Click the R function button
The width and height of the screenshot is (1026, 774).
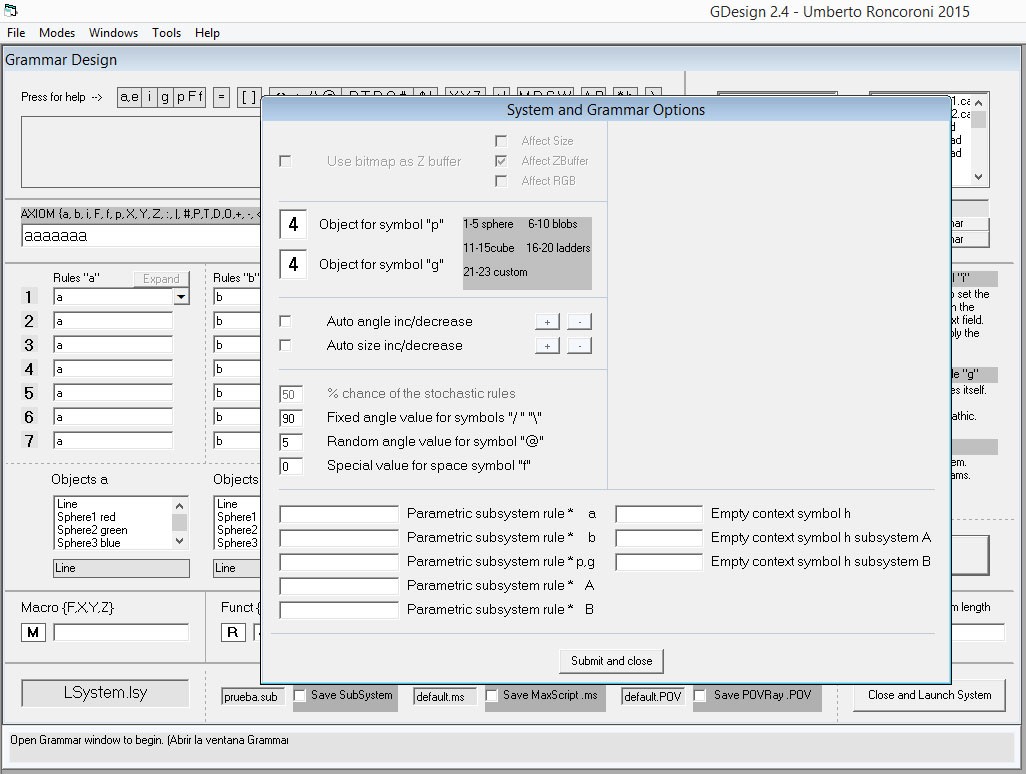tap(233, 633)
